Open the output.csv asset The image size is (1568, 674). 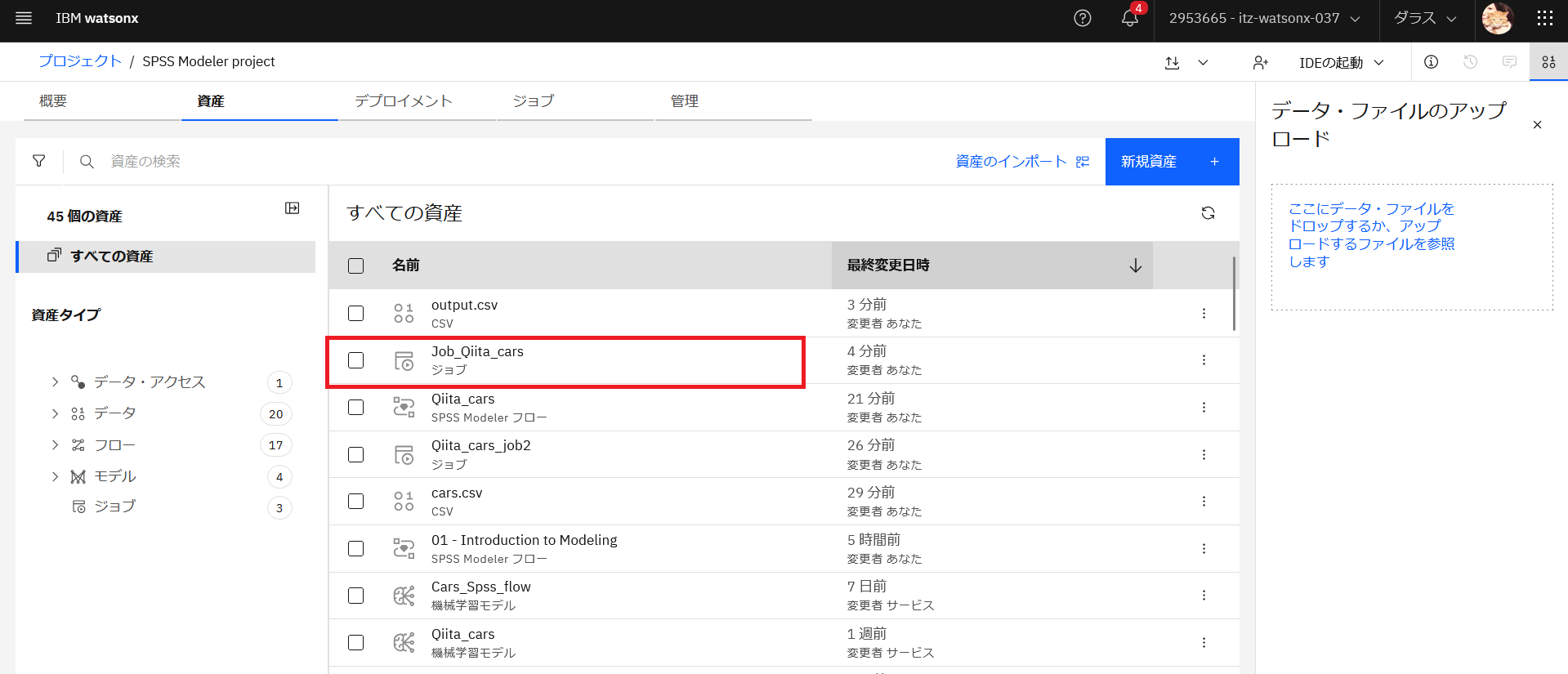click(x=464, y=305)
